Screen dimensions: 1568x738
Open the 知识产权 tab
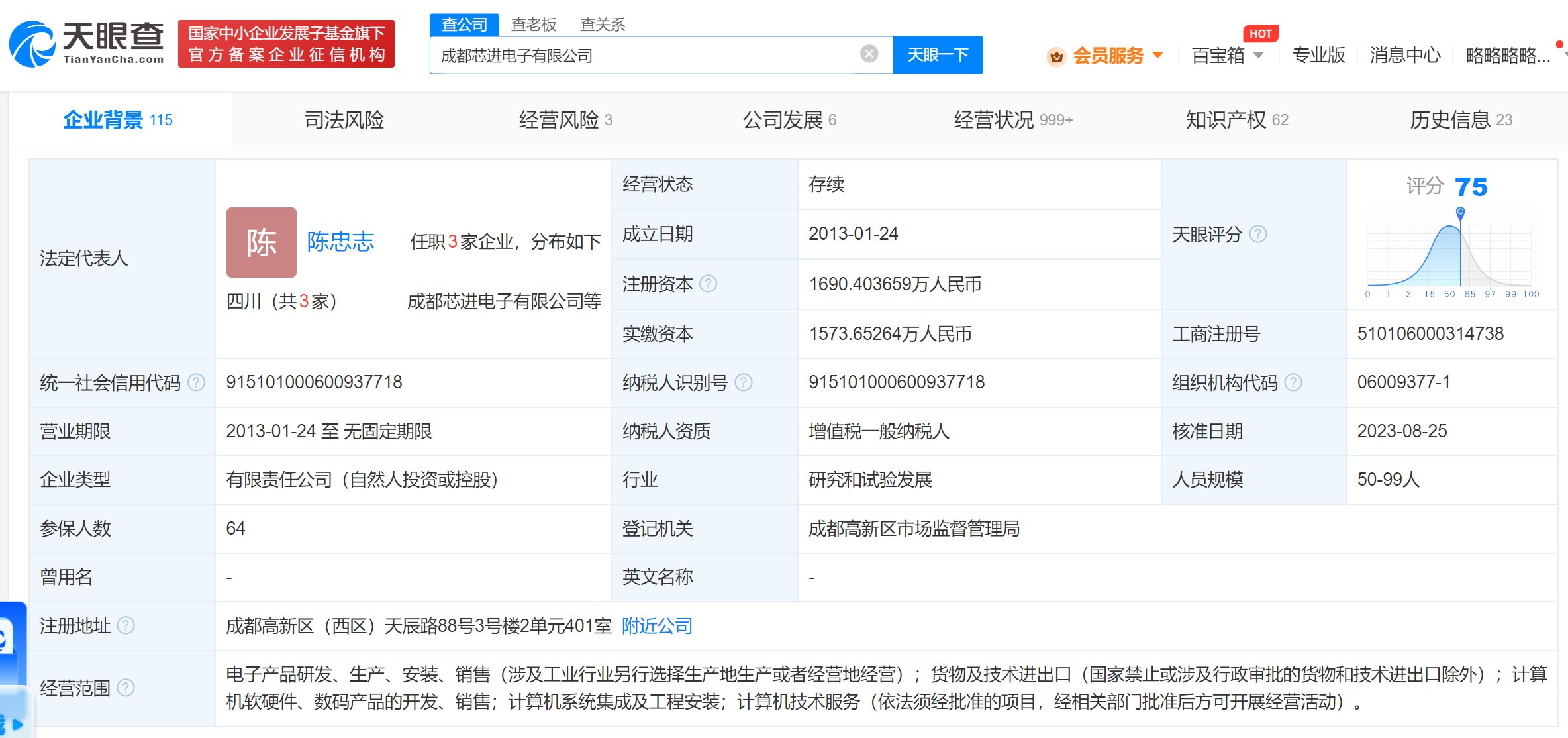coord(1224,120)
